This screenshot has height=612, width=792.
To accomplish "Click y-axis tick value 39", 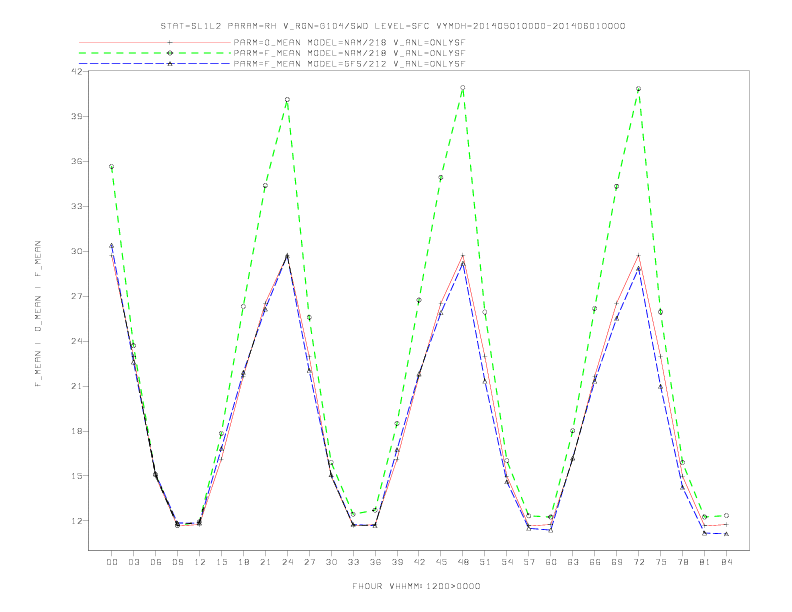I will pyautogui.click(x=77, y=116).
